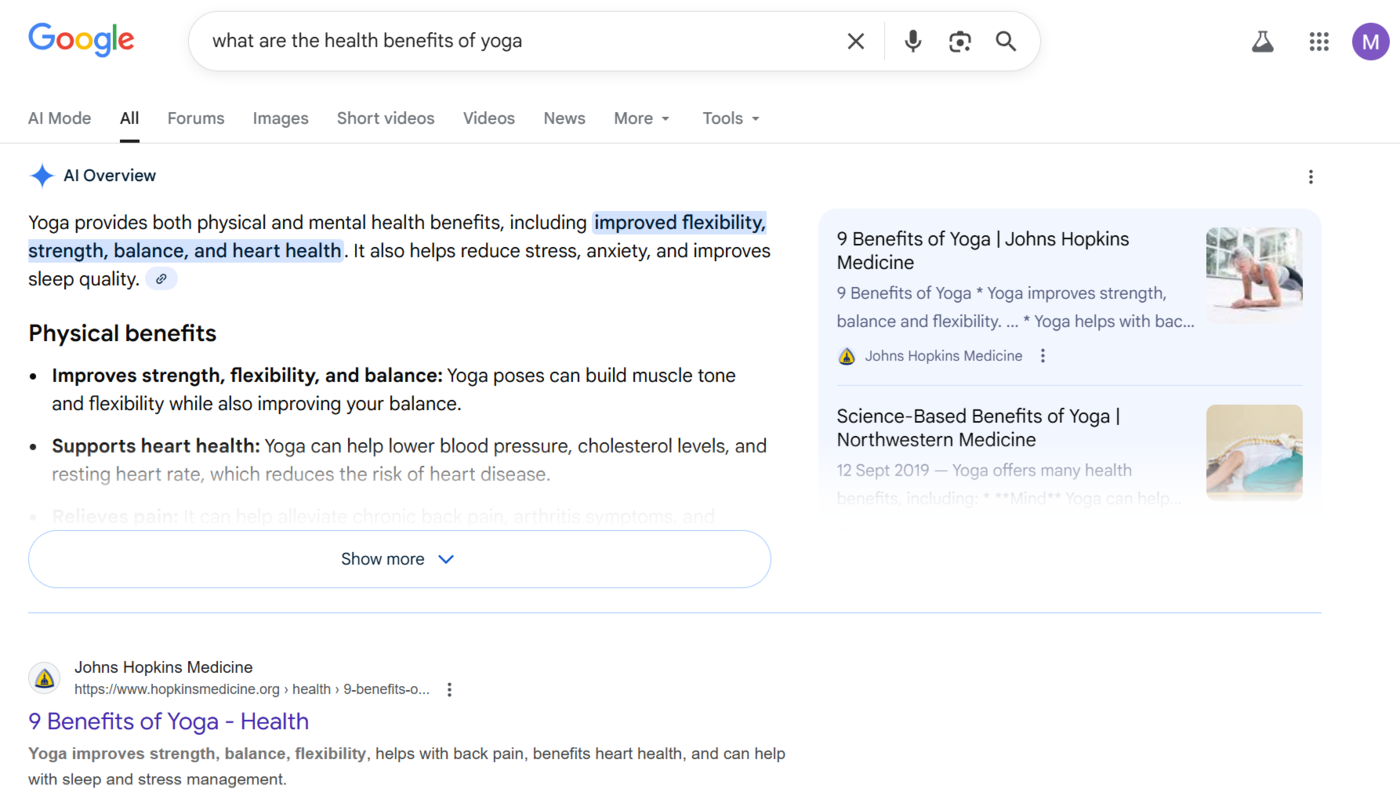Expand the More search categories dropdown
This screenshot has width=1400, height=803.
pyautogui.click(x=641, y=118)
